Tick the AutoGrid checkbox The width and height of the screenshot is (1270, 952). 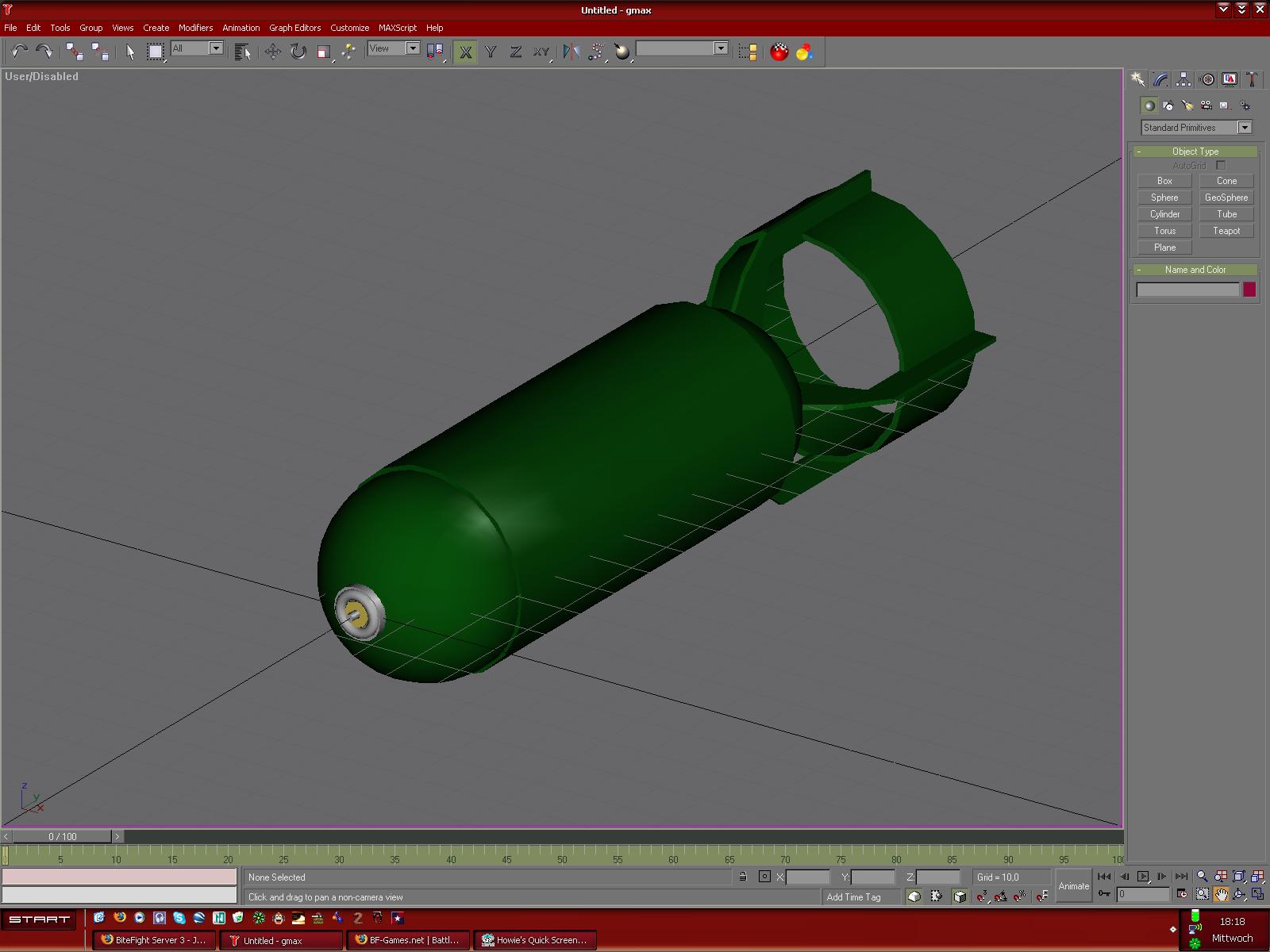click(1221, 165)
